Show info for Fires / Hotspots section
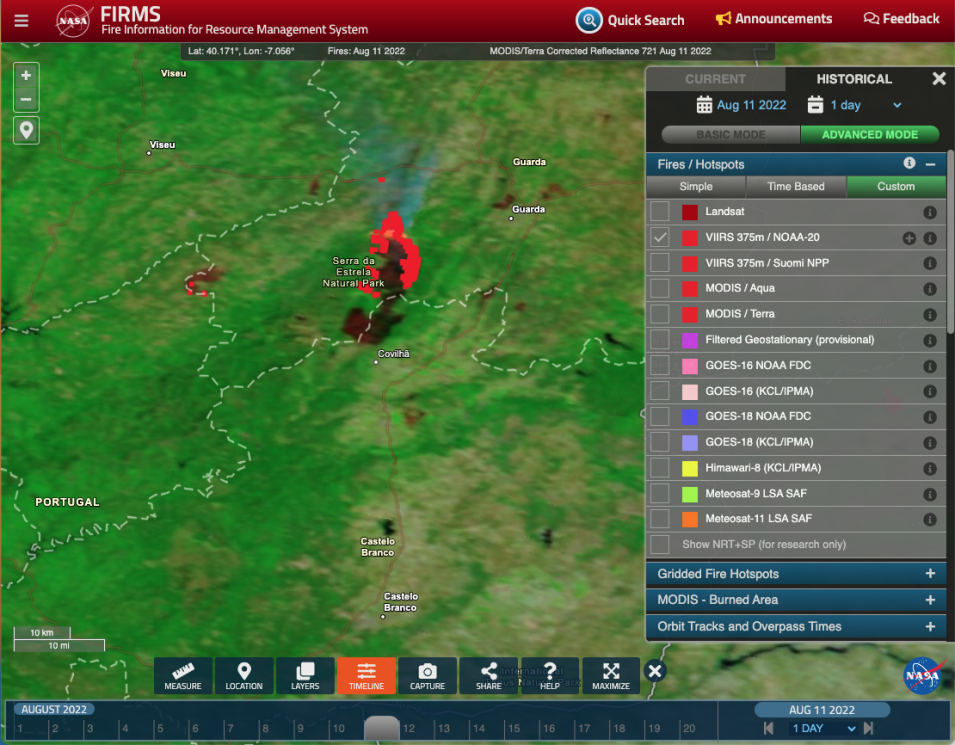Screen dimensions: 955x745 pyautogui.click(x=909, y=163)
